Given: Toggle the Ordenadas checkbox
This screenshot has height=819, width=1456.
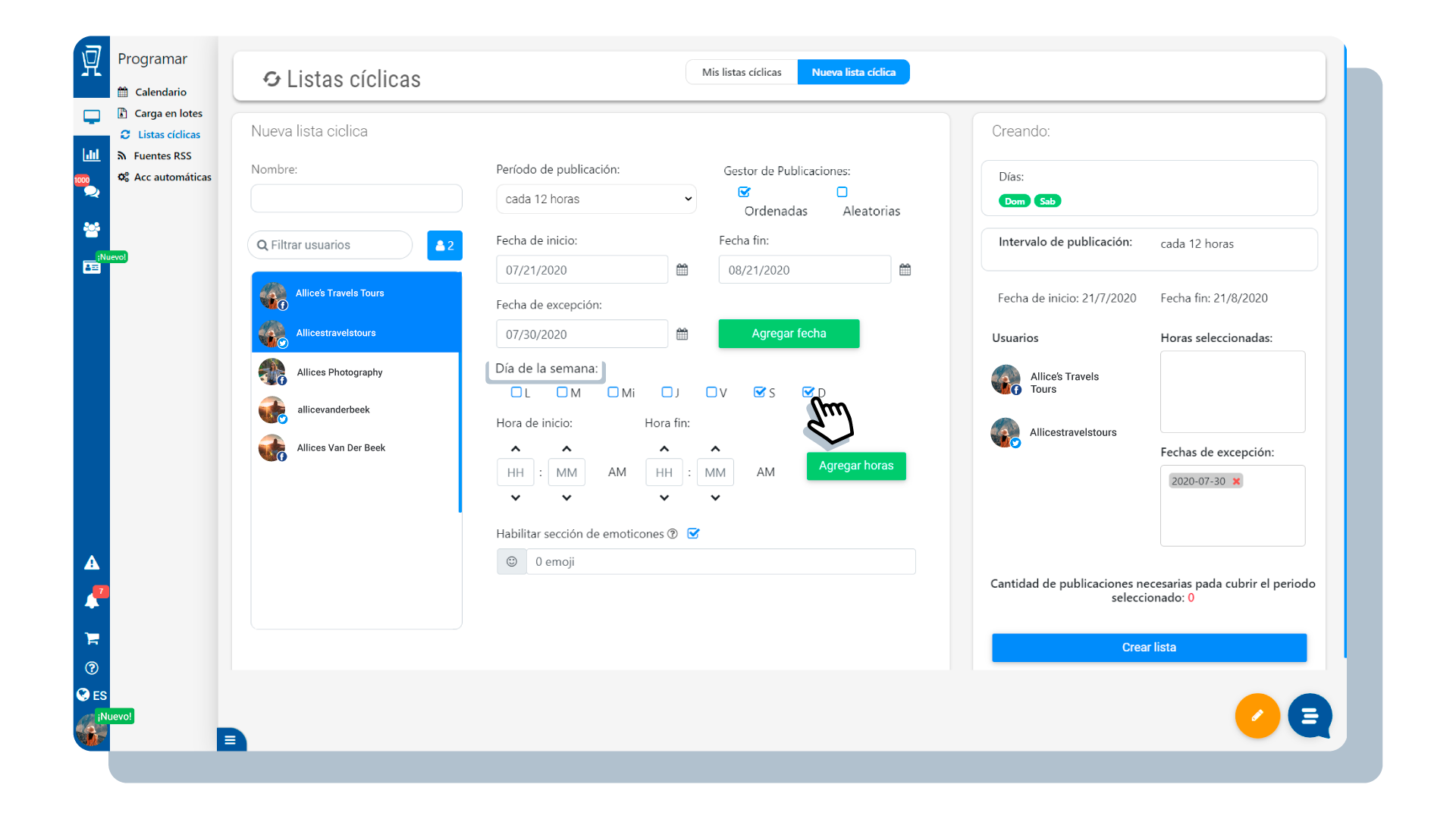Looking at the screenshot, I should [744, 192].
